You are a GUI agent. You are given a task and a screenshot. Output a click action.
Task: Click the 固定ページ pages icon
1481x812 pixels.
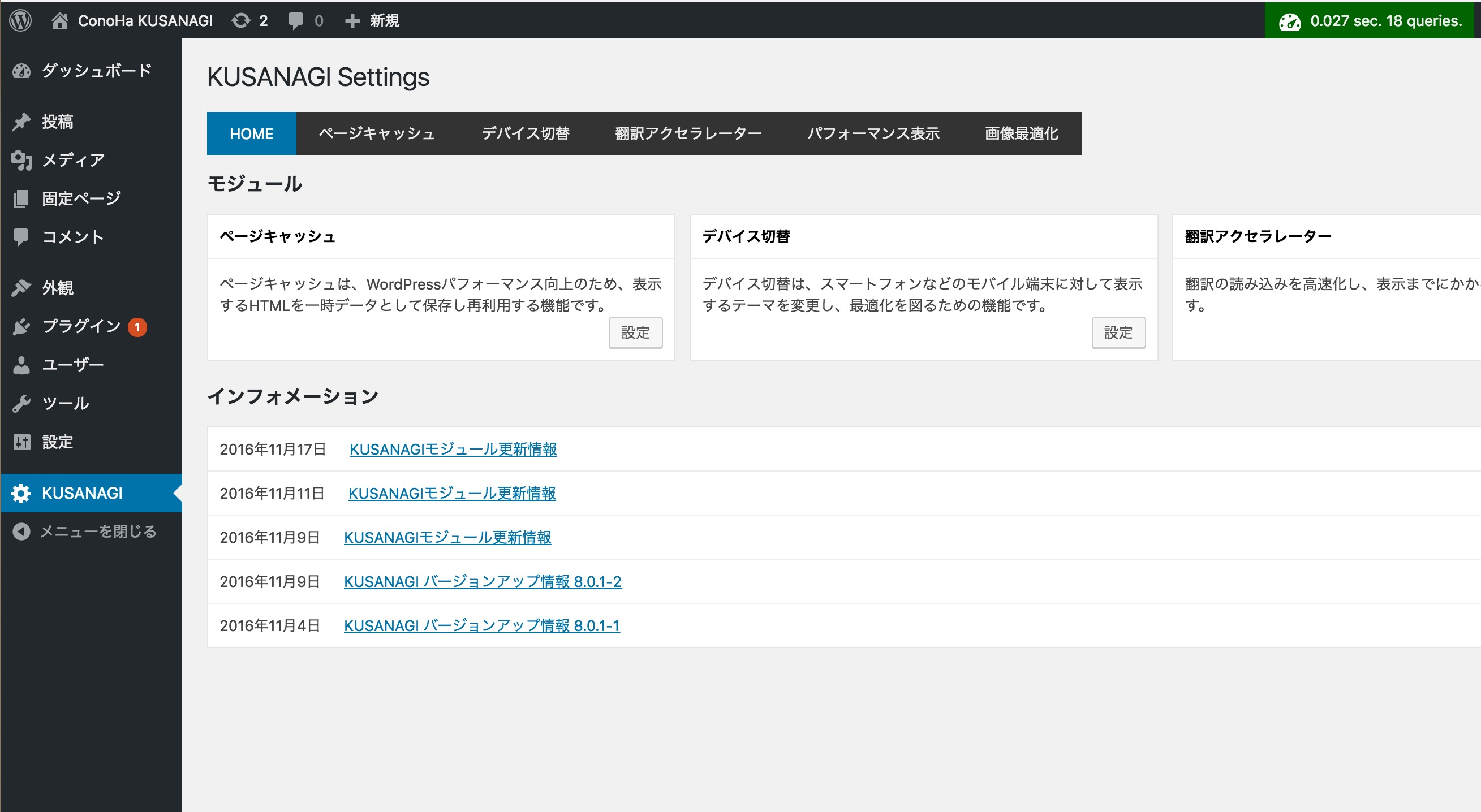tap(22, 199)
